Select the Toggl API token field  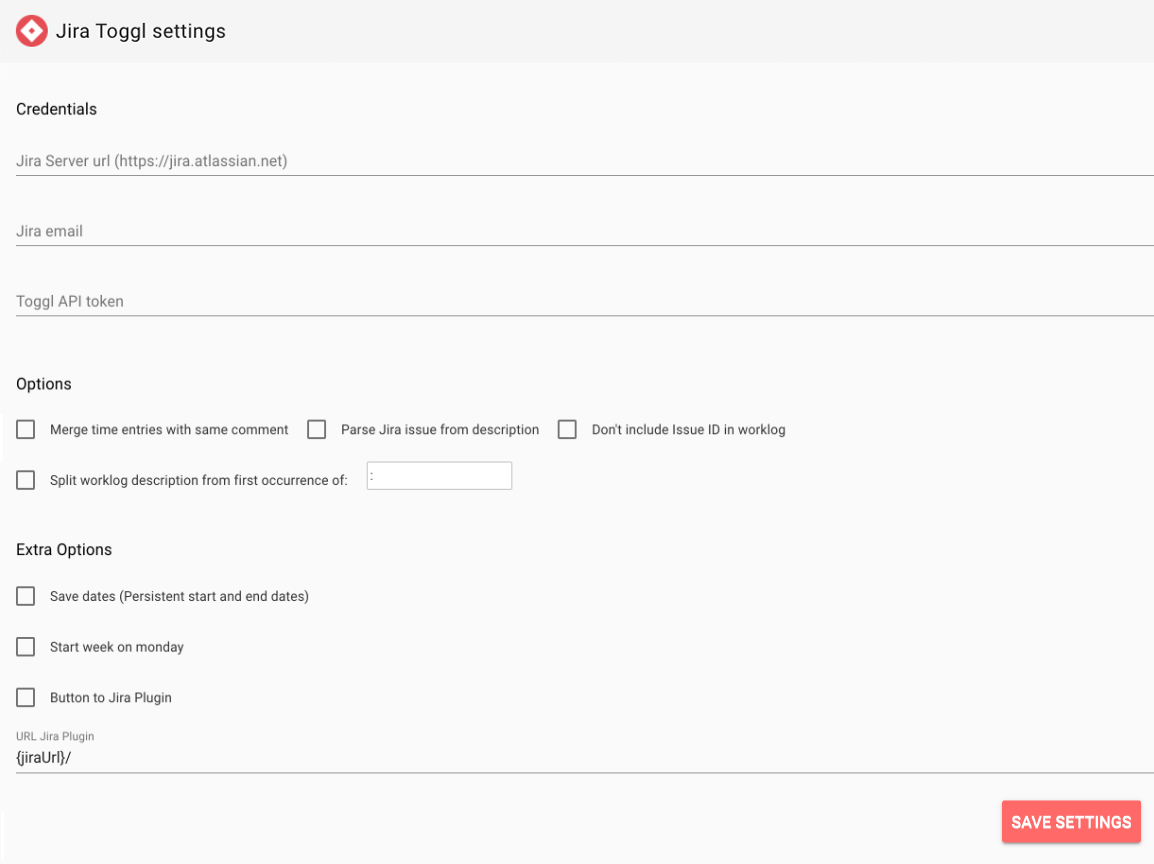(585, 302)
